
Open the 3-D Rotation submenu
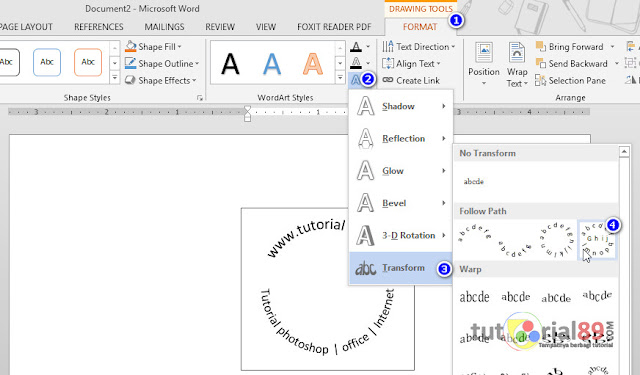coord(400,235)
